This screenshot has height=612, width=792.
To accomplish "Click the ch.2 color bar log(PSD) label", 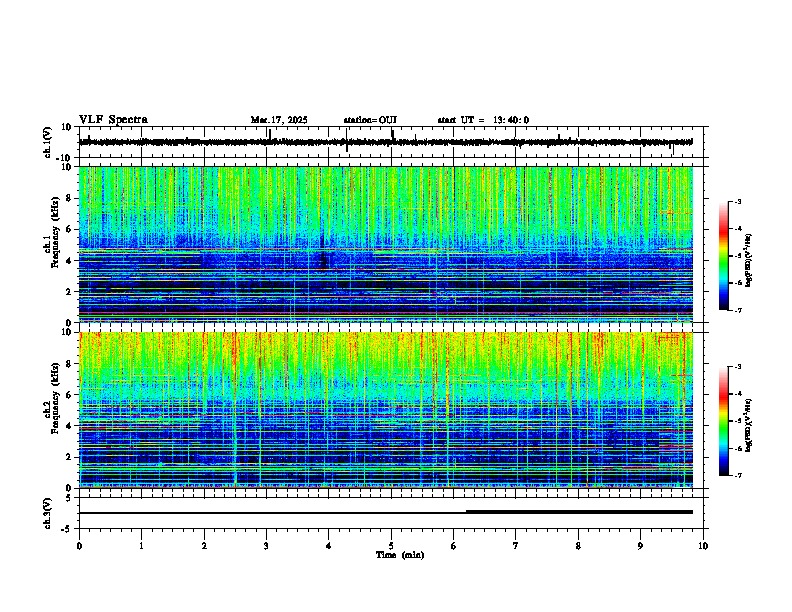I will [748, 426].
